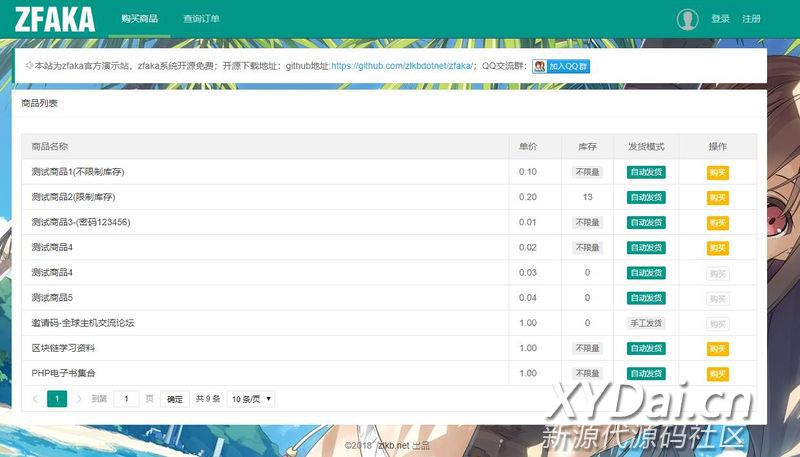
Task: Click the ©2018 zlkb.net footer text
Action: coord(387,445)
